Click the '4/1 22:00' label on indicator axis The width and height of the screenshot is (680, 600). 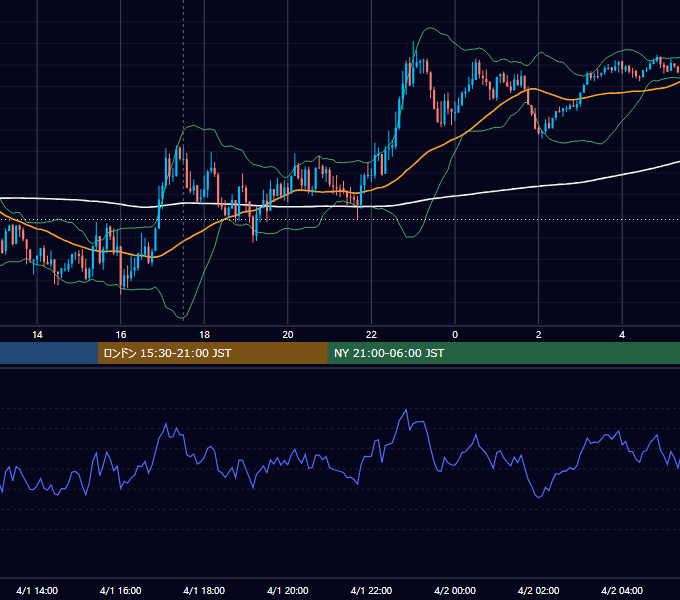tap(371, 590)
